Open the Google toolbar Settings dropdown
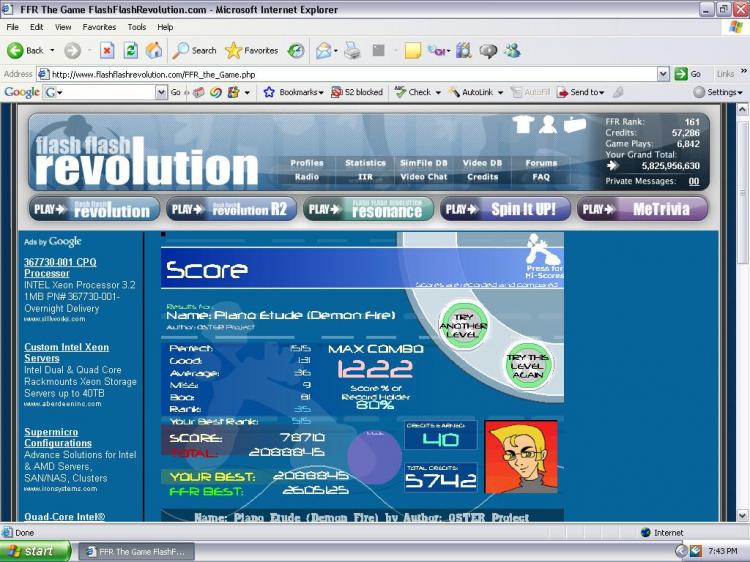This screenshot has height=562, width=750. click(x=718, y=92)
